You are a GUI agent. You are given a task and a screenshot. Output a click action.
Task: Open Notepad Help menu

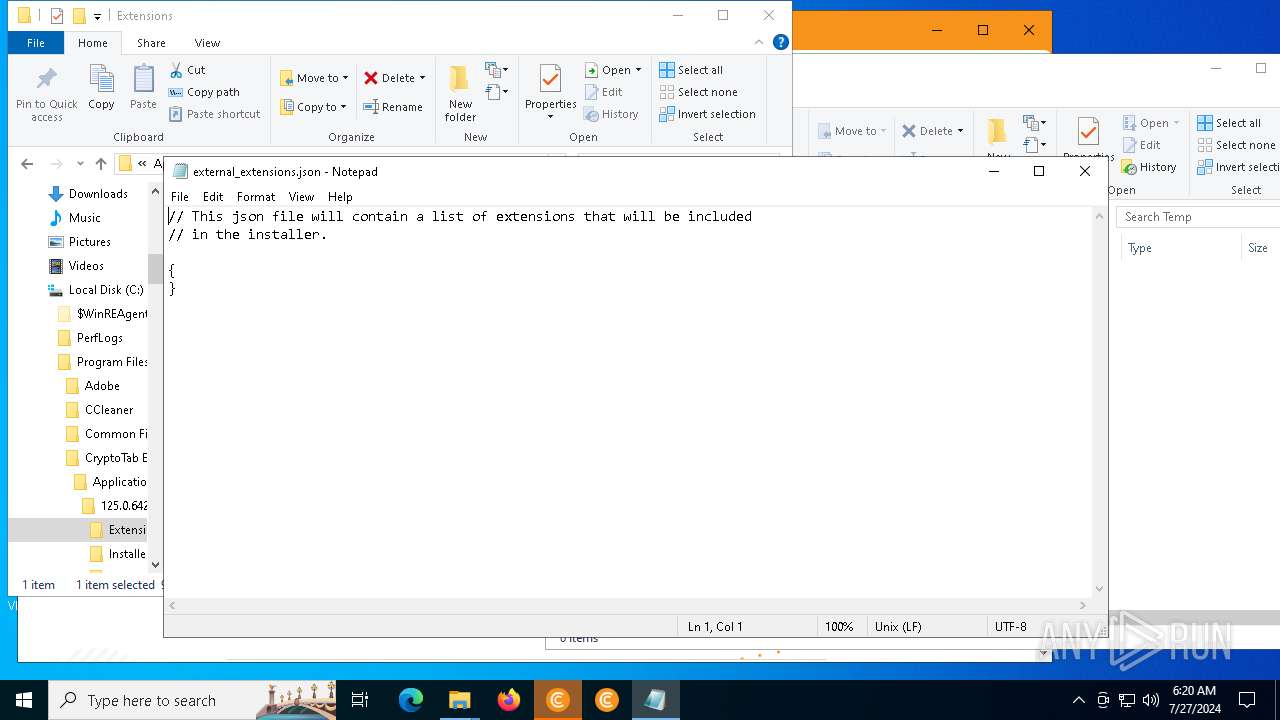coord(340,197)
